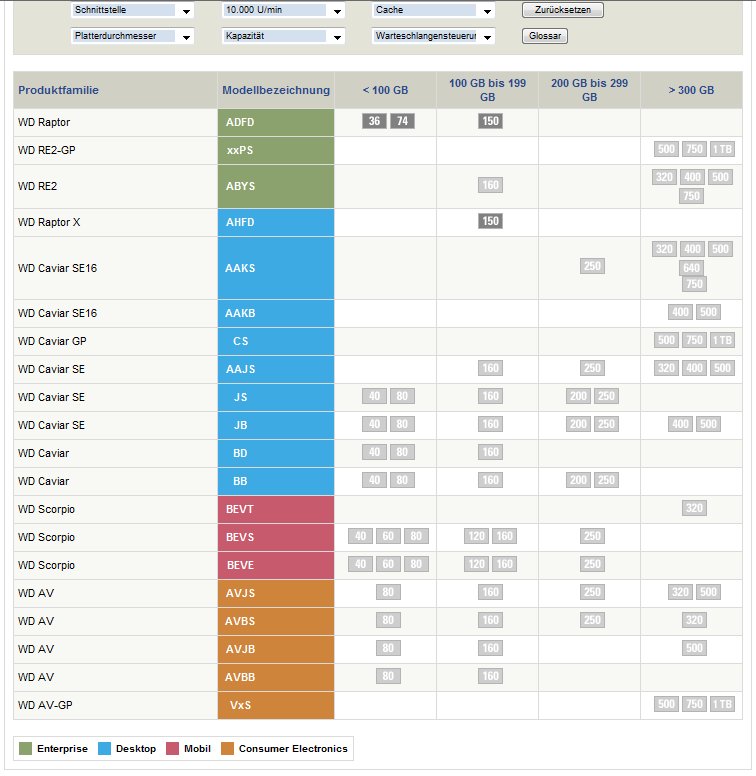Select the AAKS model cell

coord(276,268)
